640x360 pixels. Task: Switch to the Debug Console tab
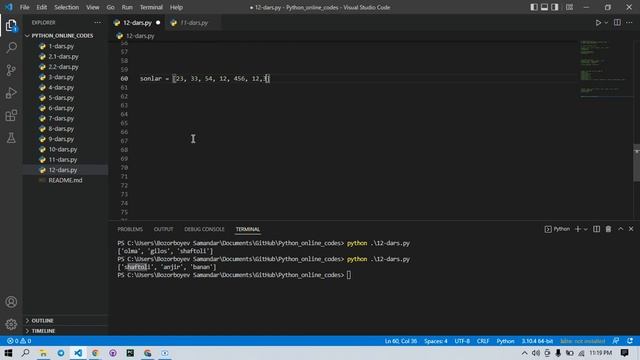pyautogui.click(x=204, y=229)
